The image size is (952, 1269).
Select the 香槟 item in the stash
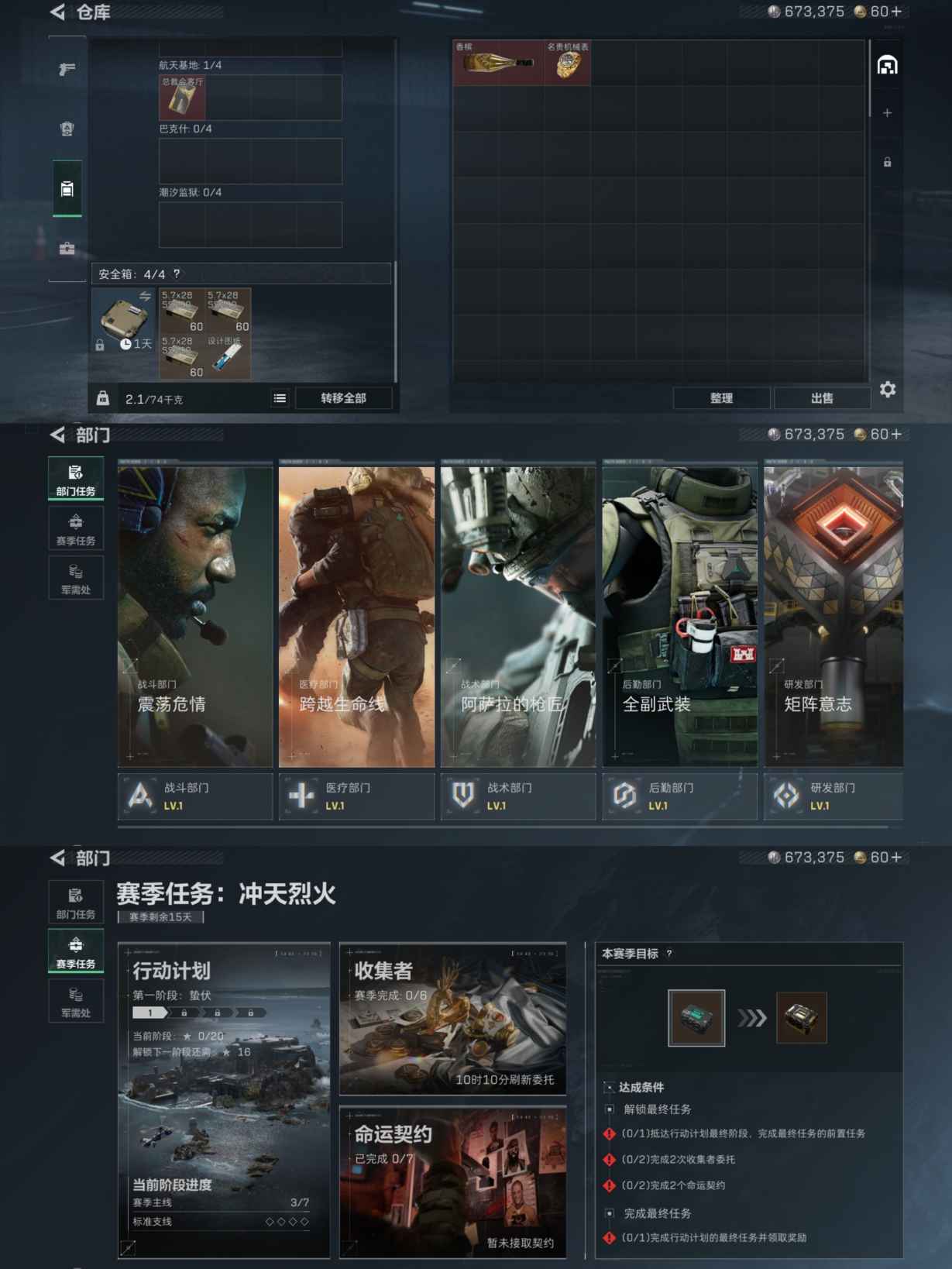tap(497, 63)
